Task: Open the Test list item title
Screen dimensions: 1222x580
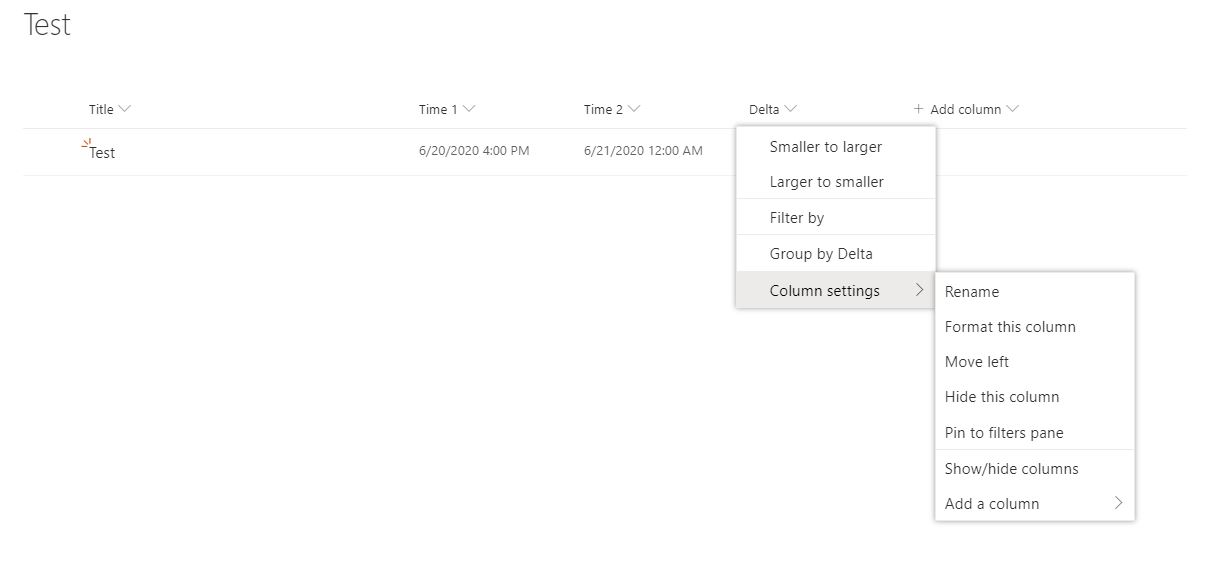Action: 102,153
